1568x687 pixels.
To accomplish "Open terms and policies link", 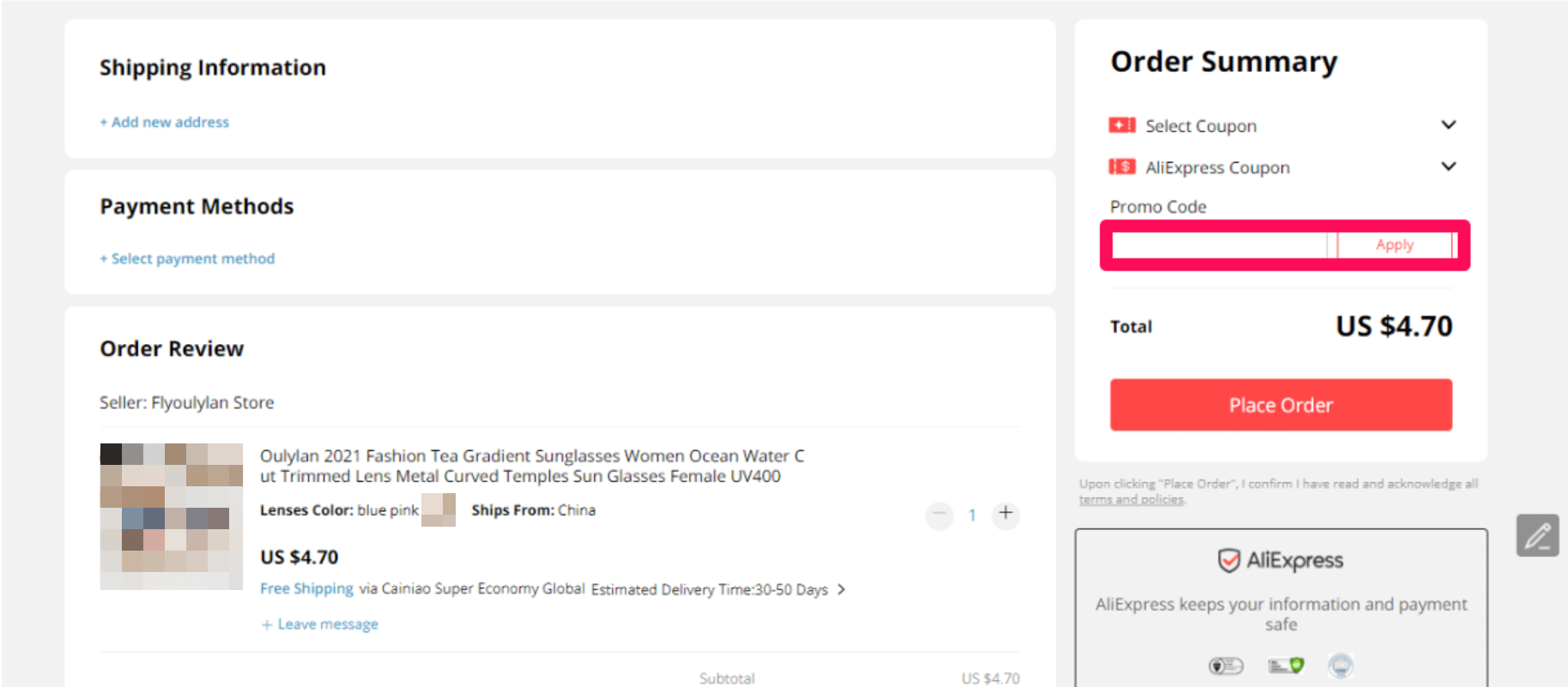I will tap(1131, 499).
